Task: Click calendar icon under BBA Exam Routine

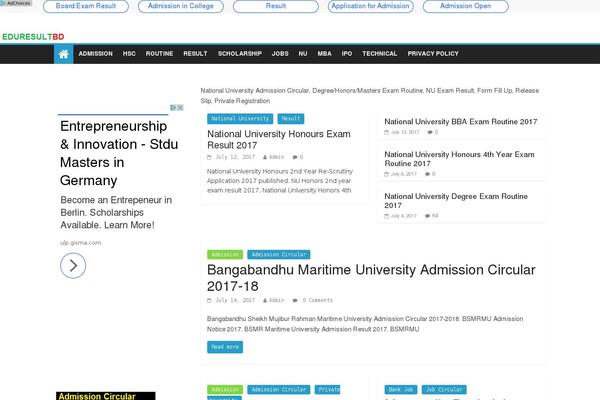Action: [386, 132]
